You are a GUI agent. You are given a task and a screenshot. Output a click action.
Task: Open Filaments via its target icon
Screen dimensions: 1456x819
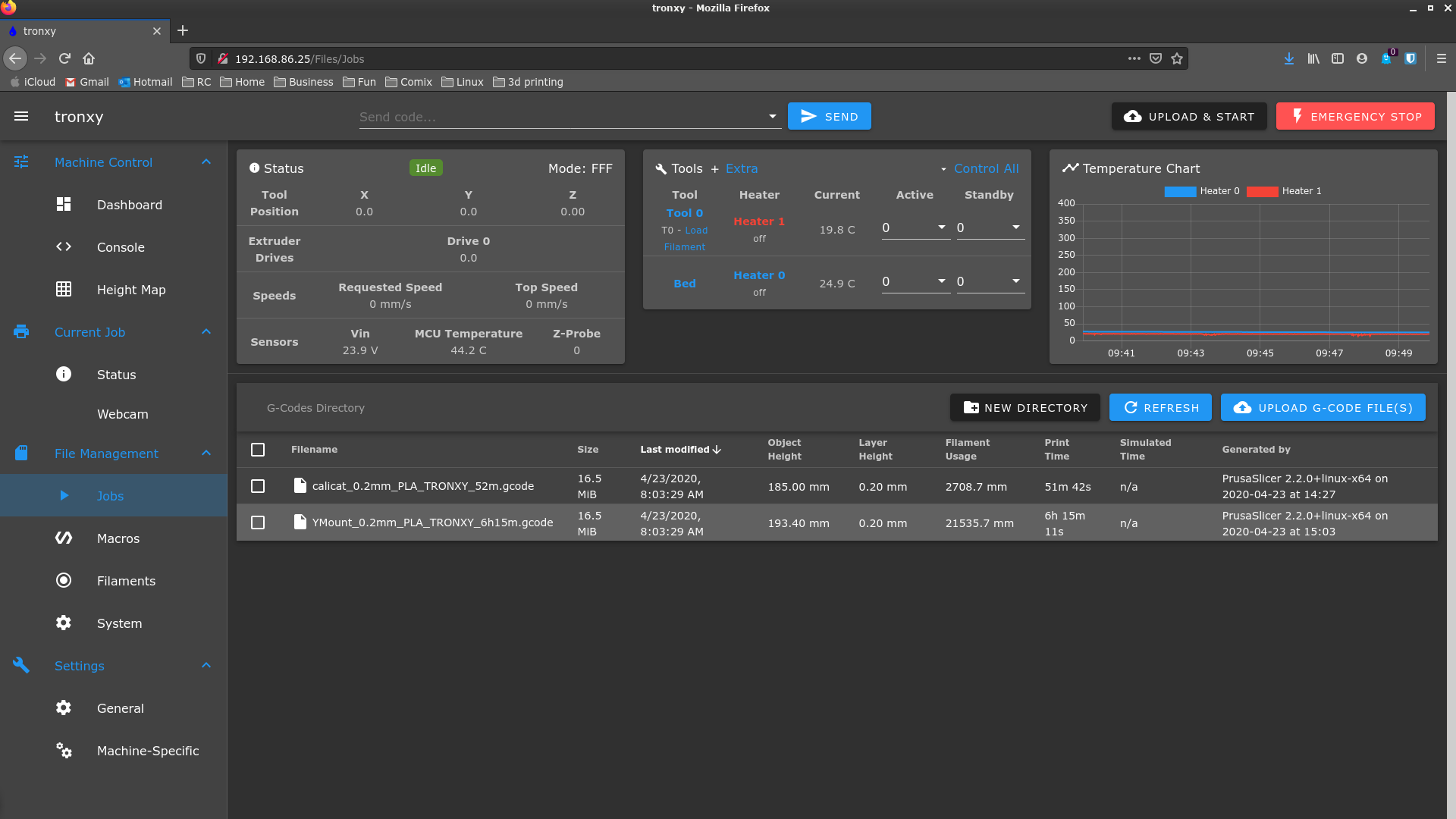pos(64,580)
